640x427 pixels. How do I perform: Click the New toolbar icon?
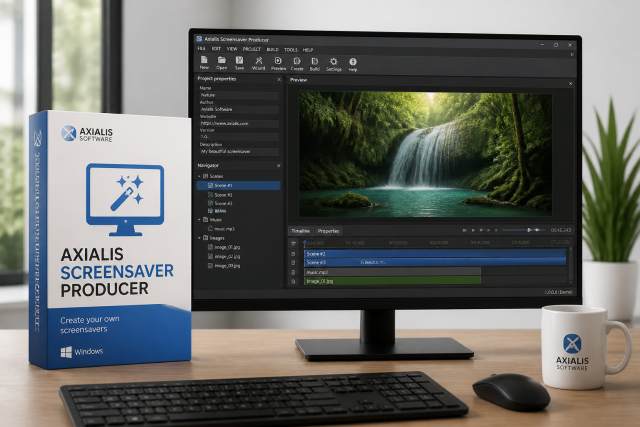point(204,62)
